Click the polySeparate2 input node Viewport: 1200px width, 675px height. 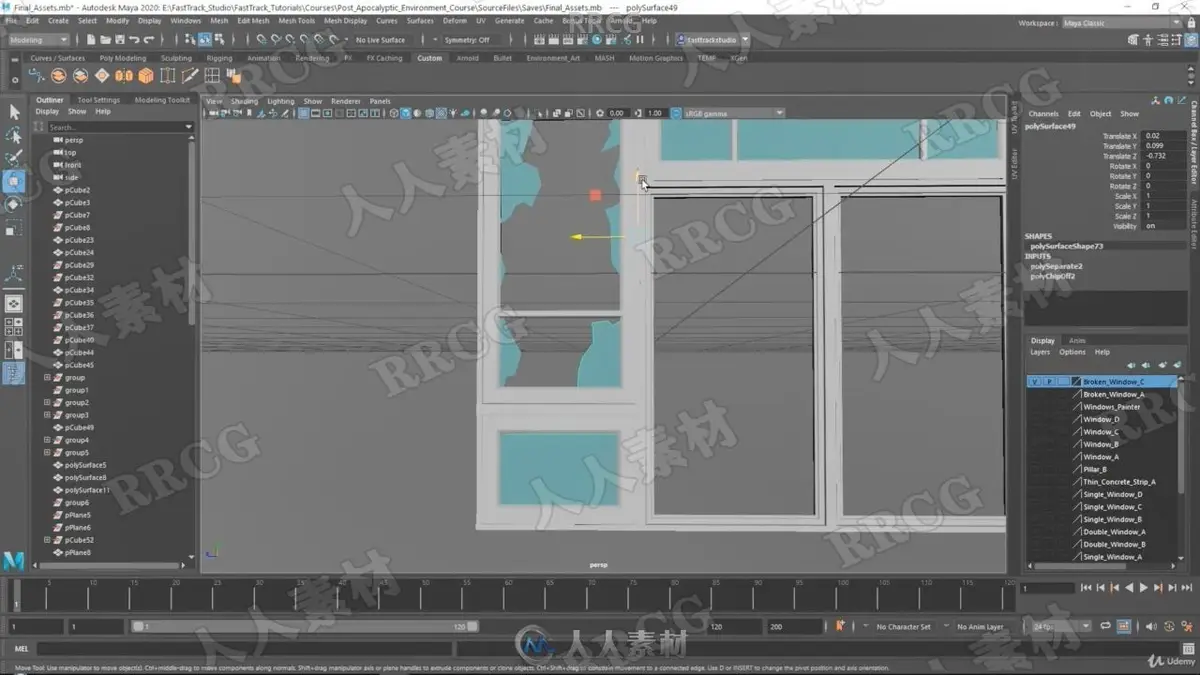[1056, 266]
